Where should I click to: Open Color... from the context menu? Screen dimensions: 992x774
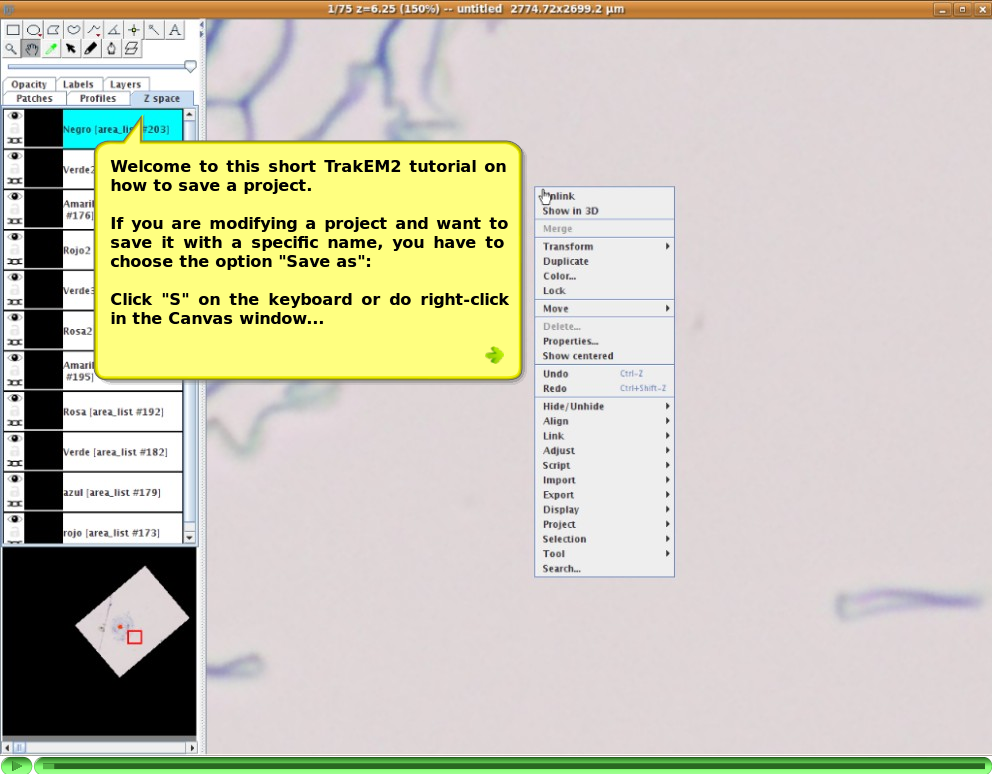point(604,276)
